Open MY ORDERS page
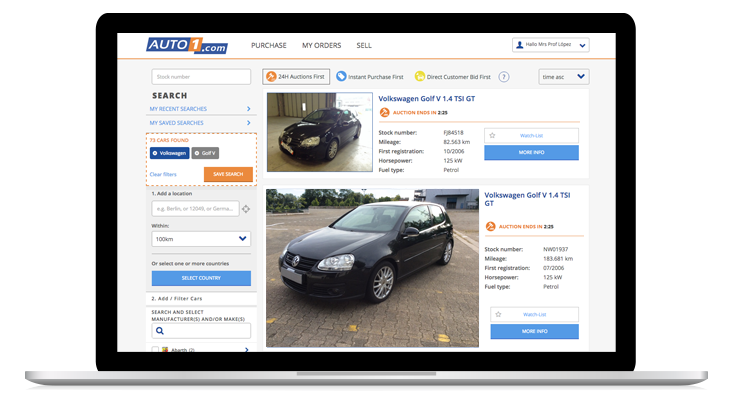The image size is (733, 405). click(322, 45)
